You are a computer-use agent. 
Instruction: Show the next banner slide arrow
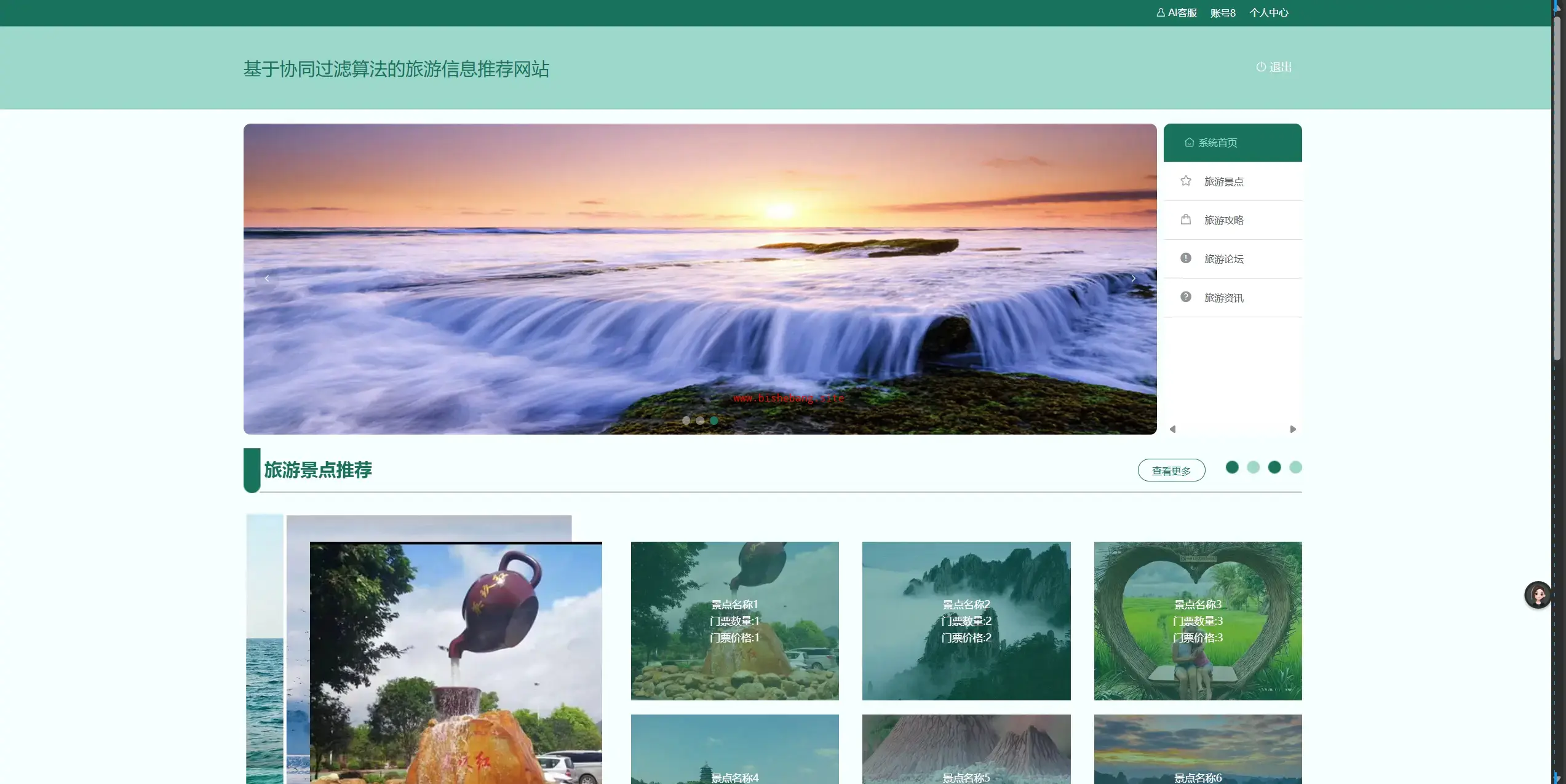1133,279
